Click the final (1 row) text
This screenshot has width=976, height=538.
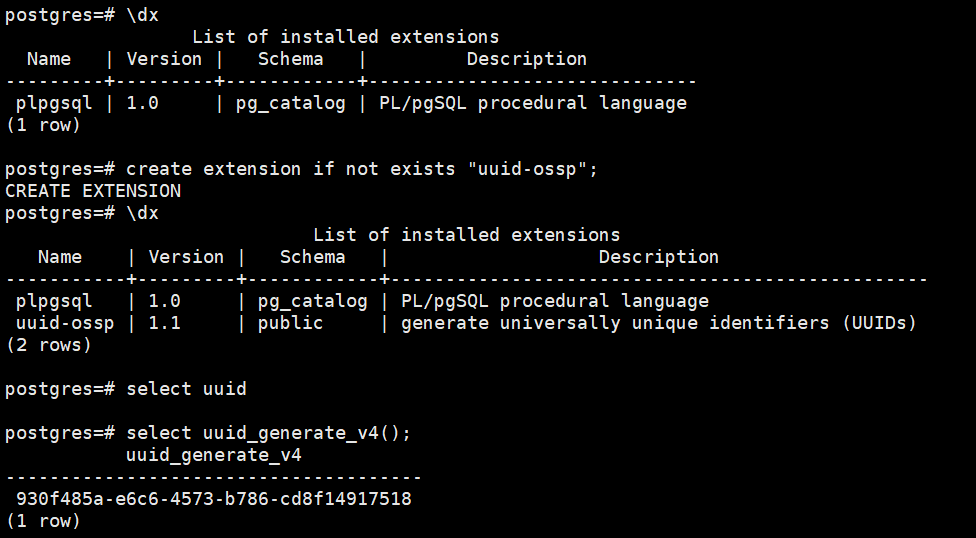point(43,521)
